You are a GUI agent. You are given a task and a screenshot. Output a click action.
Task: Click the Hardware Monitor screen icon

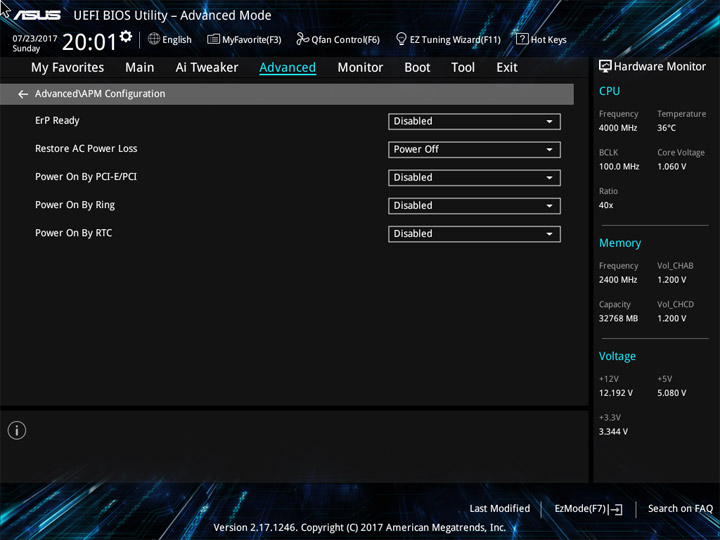click(x=605, y=67)
